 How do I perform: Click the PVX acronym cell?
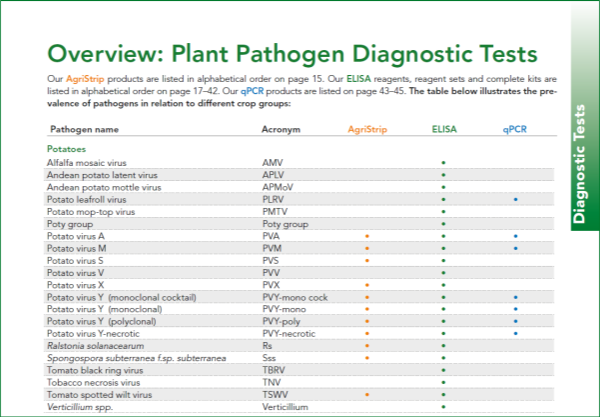click(271, 285)
